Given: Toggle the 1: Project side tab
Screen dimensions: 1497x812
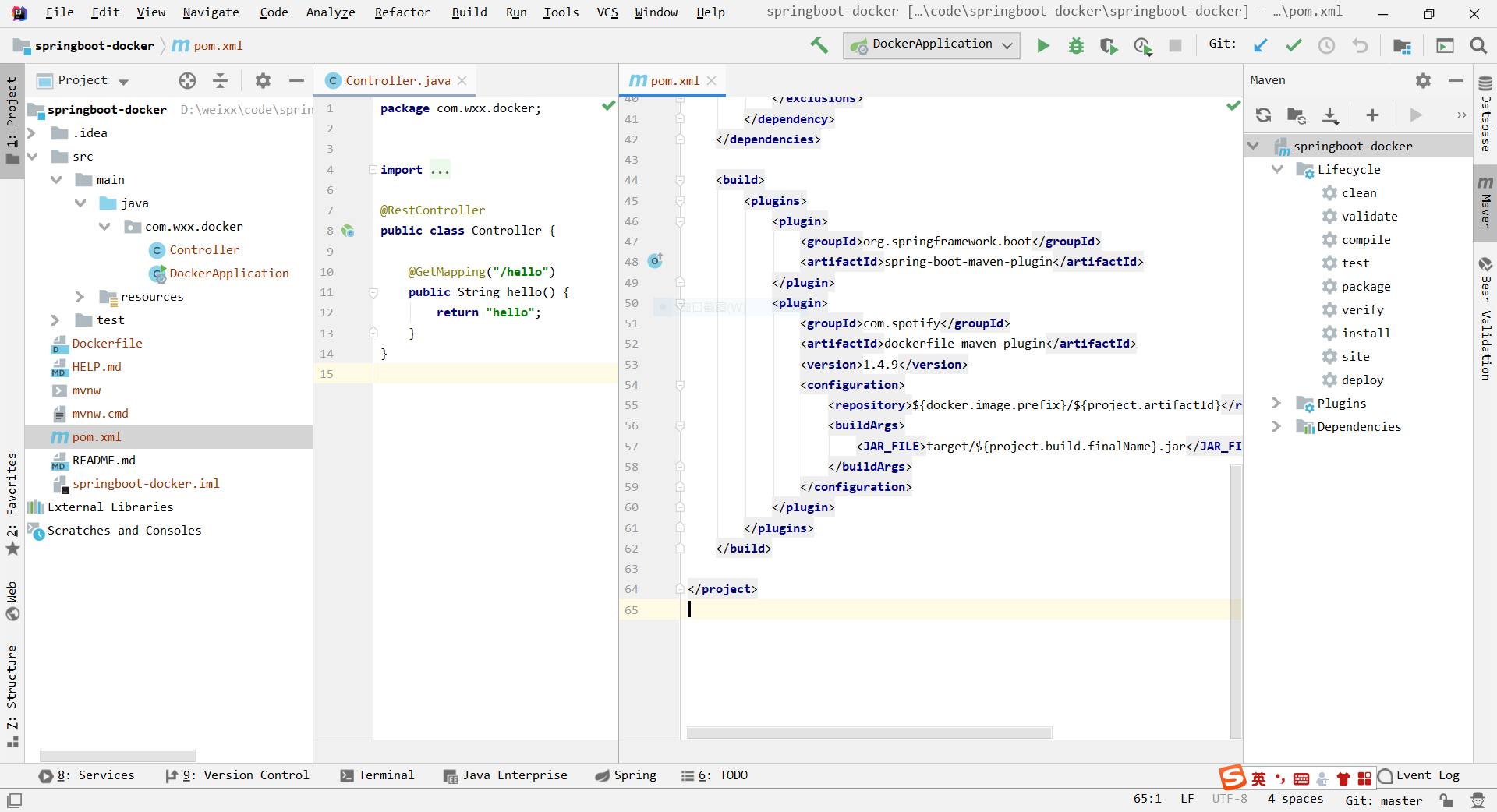Looking at the screenshot, I should coord(12,121).
